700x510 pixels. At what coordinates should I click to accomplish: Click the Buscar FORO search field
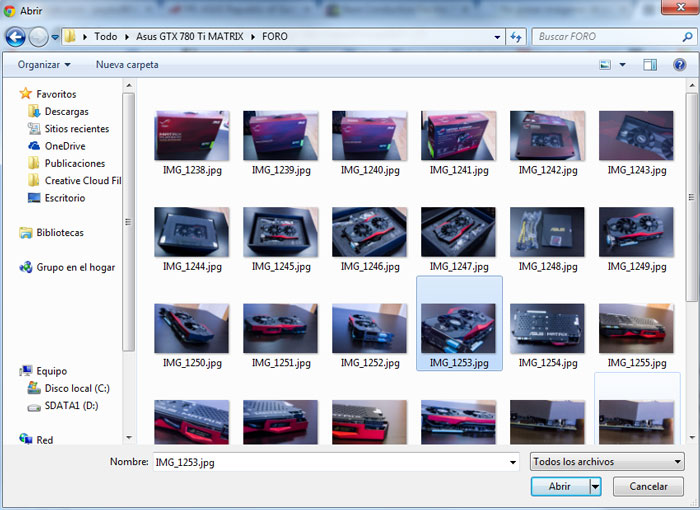600,37
